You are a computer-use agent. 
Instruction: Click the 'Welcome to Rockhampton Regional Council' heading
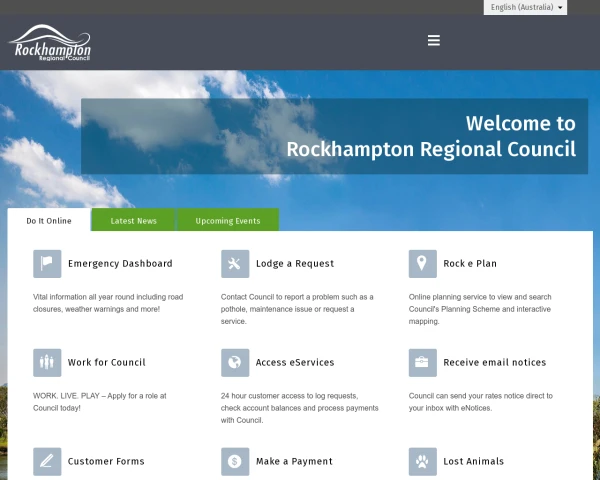point(431,136)
